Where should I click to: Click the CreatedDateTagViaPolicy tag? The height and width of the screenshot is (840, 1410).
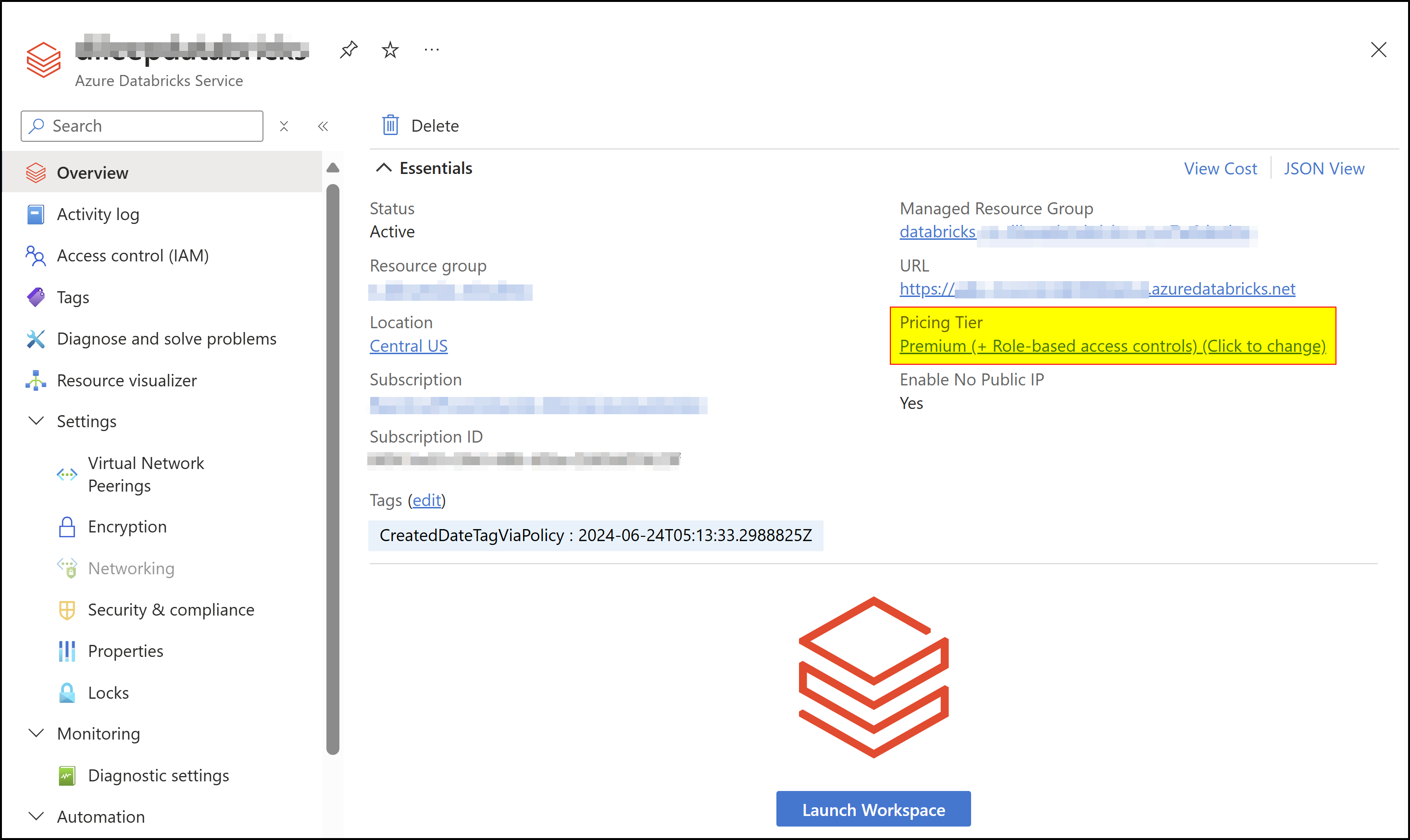[595, 535]
